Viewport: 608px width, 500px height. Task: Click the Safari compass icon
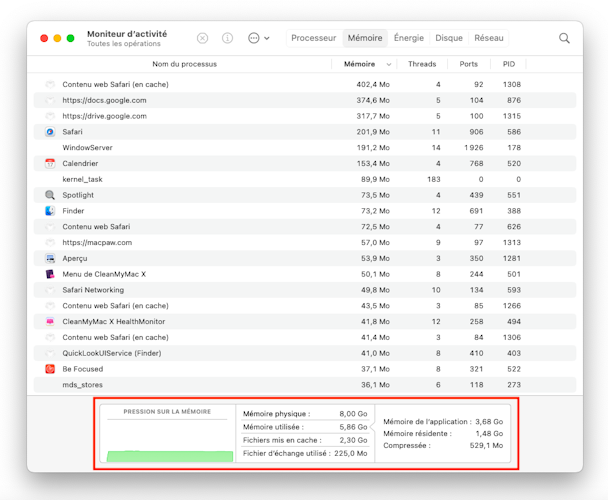[x=50, y=132]
